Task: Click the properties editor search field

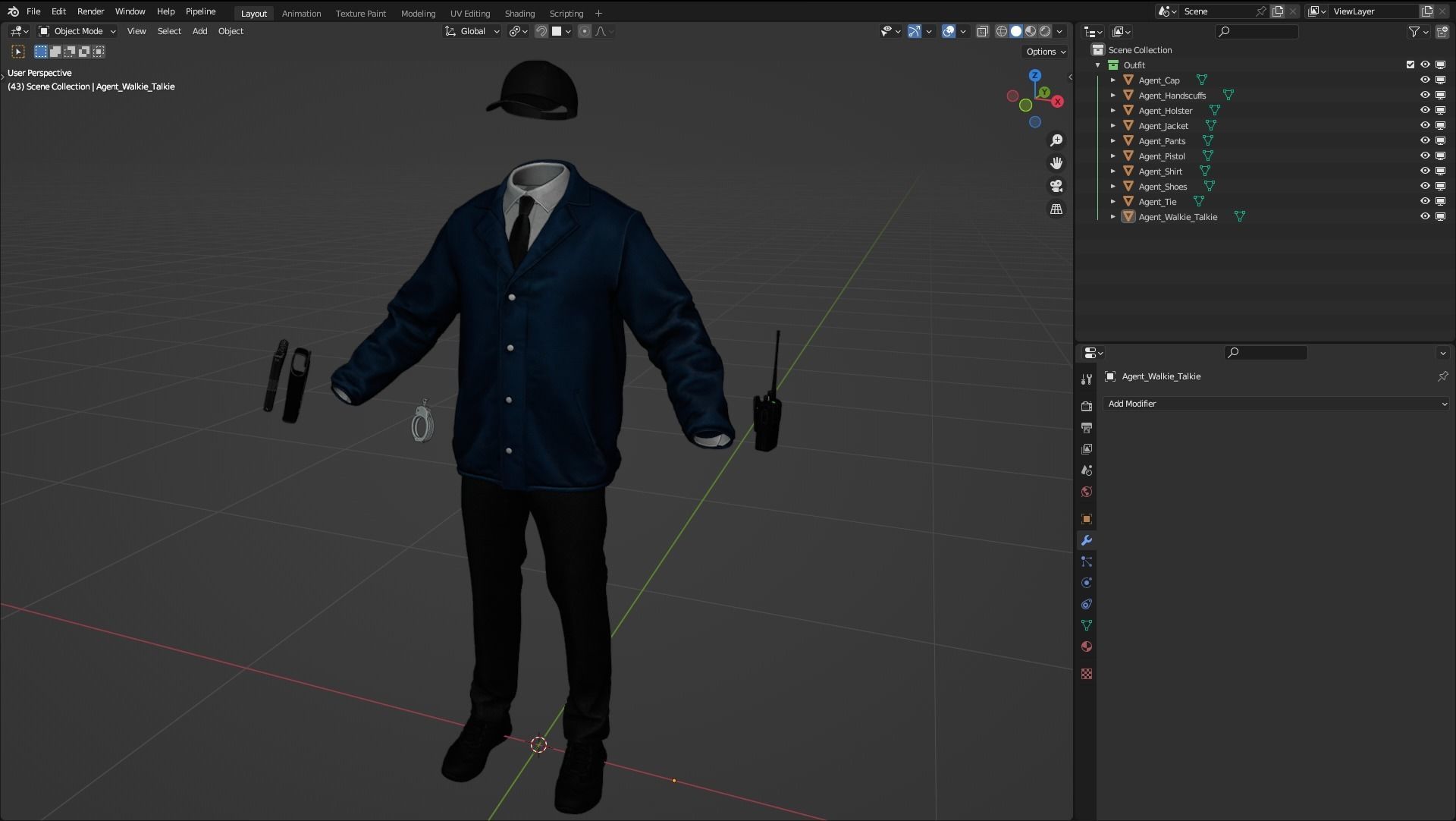Action: click(1266, 352)
